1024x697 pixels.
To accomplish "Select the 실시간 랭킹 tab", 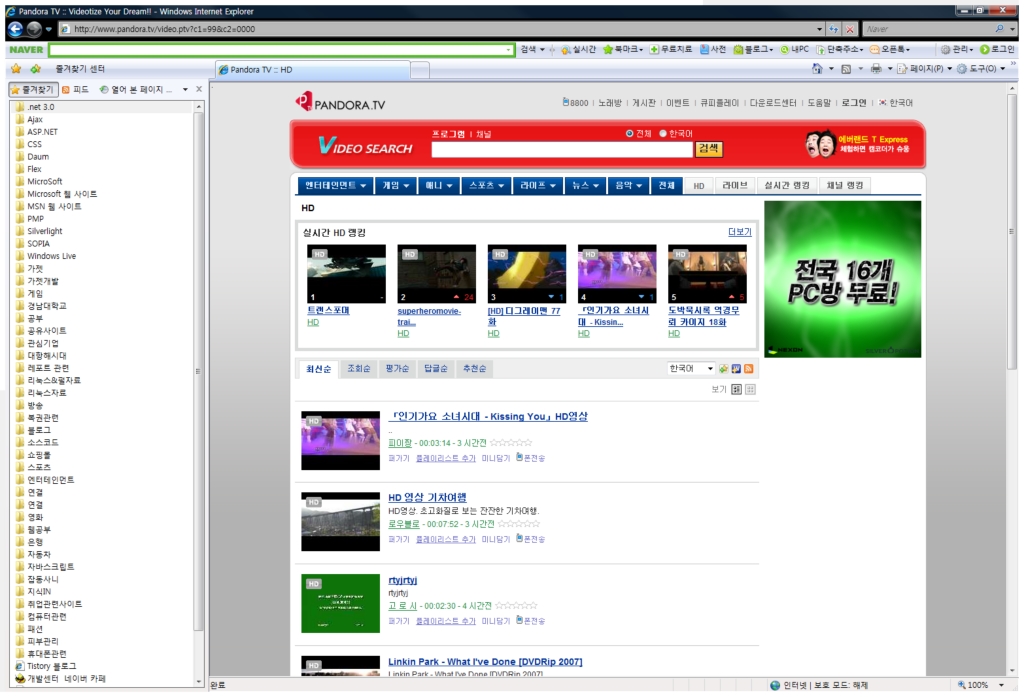I will [787, 186].
